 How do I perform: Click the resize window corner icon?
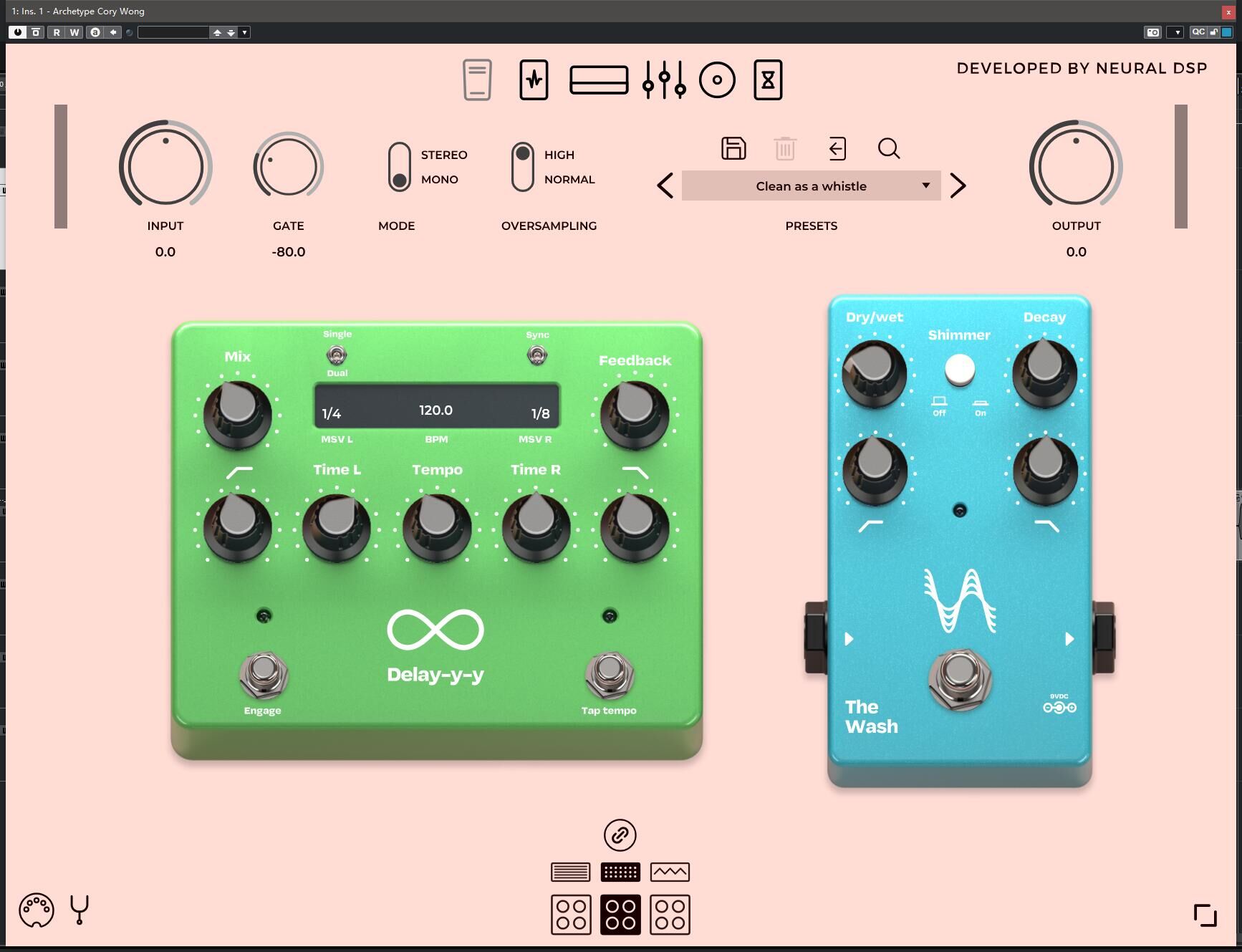coord(1205,915)
